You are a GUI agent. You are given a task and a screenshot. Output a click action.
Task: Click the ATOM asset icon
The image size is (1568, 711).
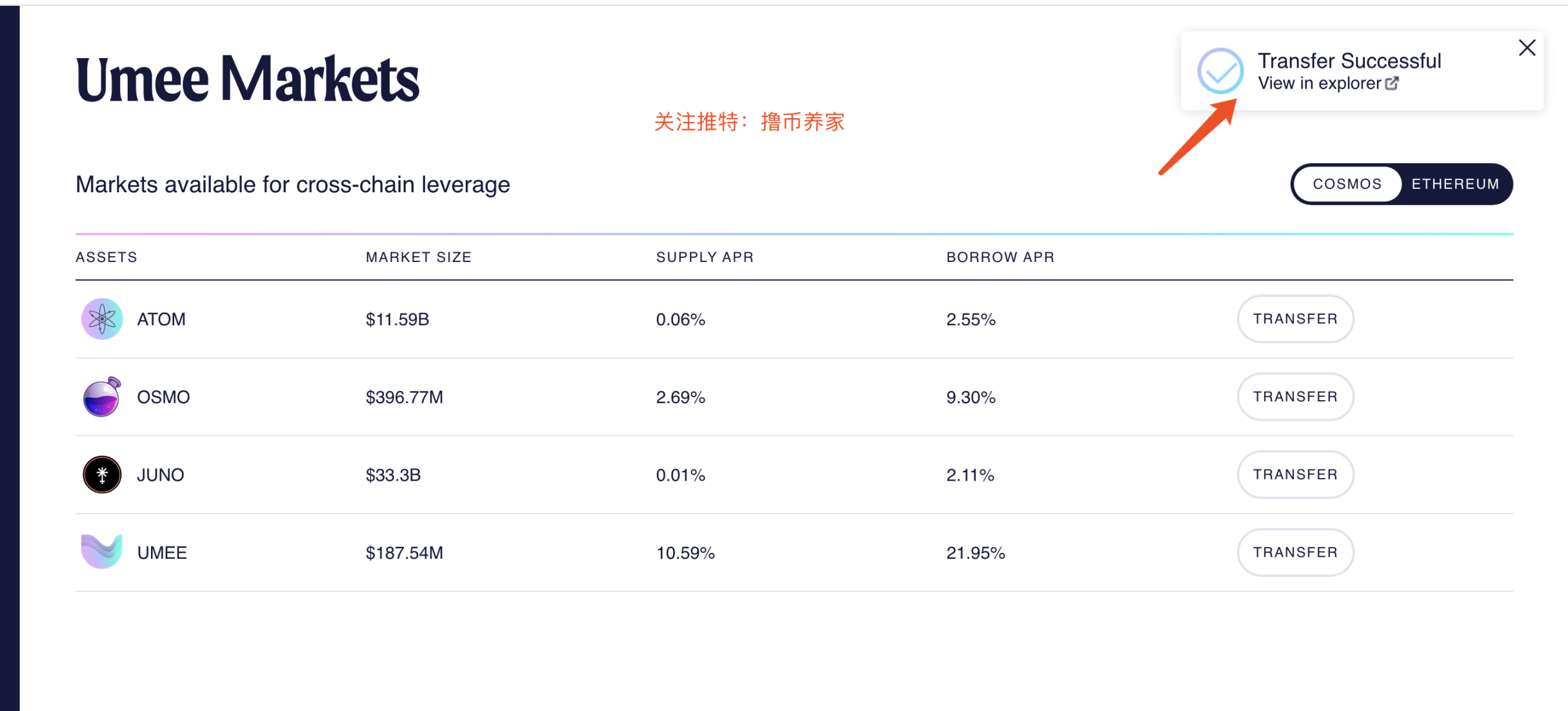102,319
